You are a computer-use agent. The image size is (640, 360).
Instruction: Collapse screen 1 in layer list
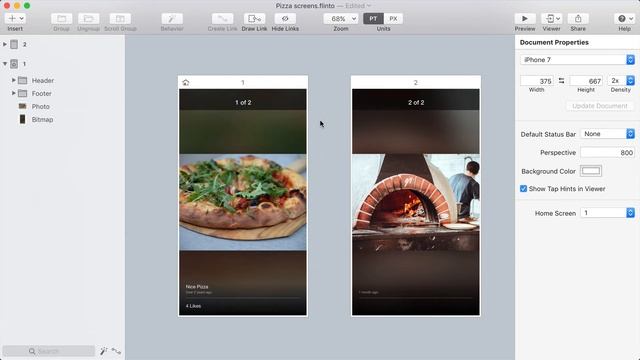pyautogui.click(x=5, y=64)
